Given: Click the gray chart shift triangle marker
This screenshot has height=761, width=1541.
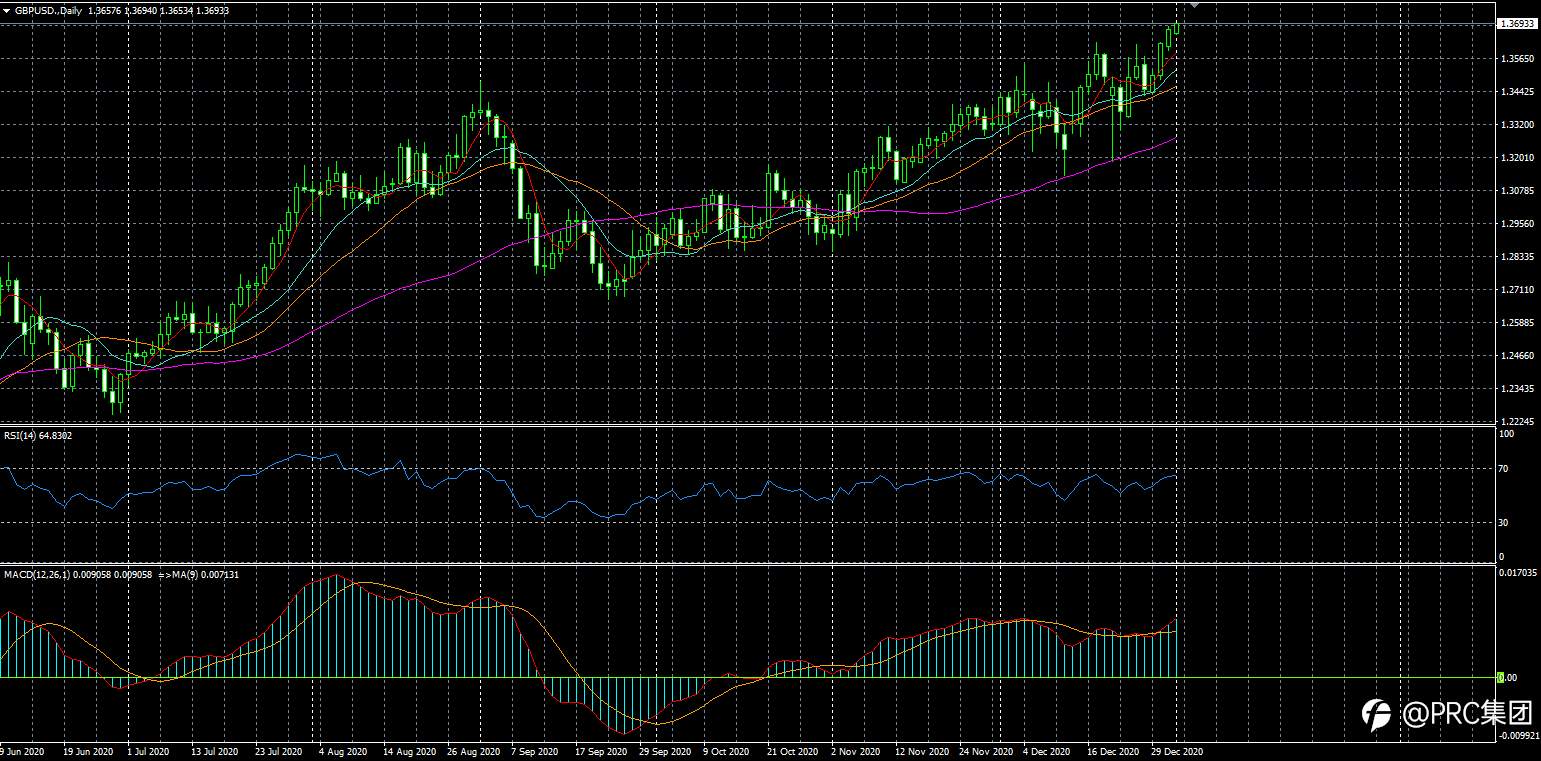Looking at the screenshot, I should pyautogui.click(x=1194, y=5).
